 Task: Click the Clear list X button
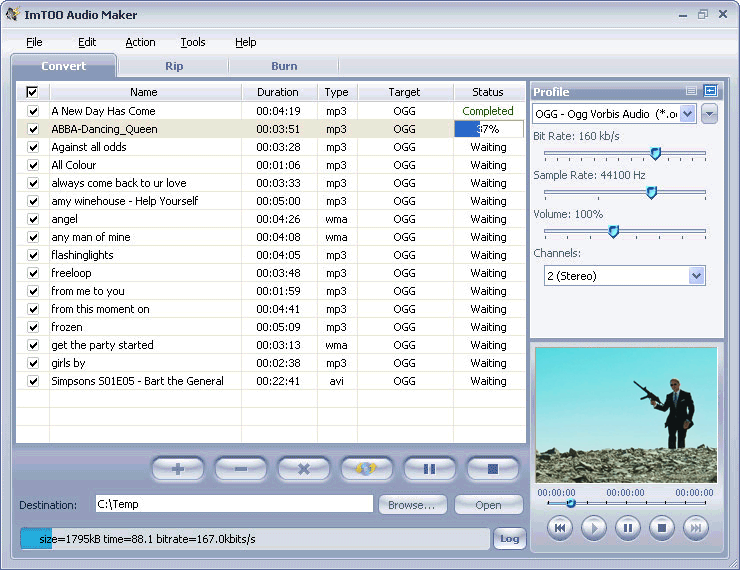click(304, 469)
